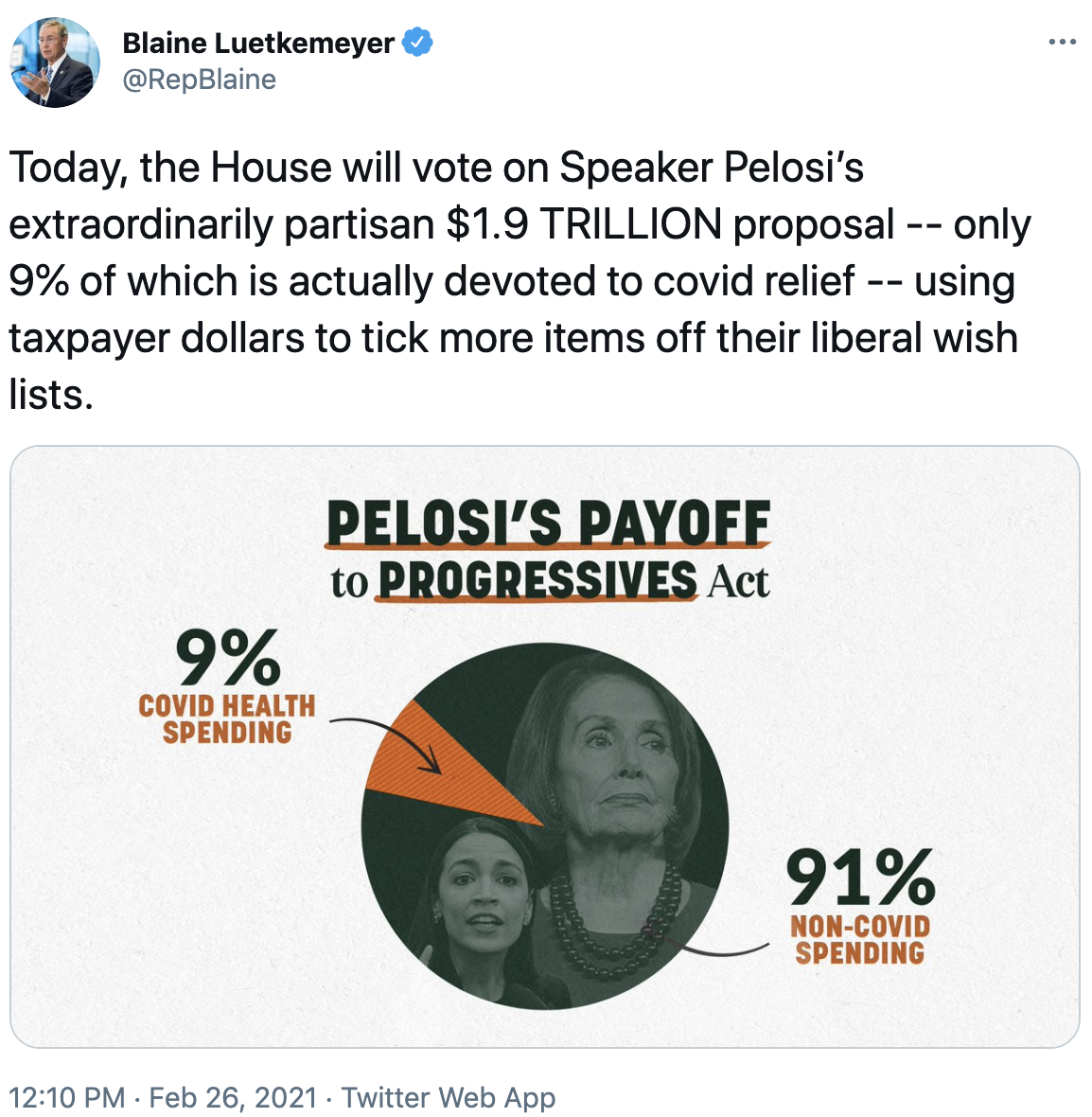Click the large 9% figure in the image

point(228,658)
